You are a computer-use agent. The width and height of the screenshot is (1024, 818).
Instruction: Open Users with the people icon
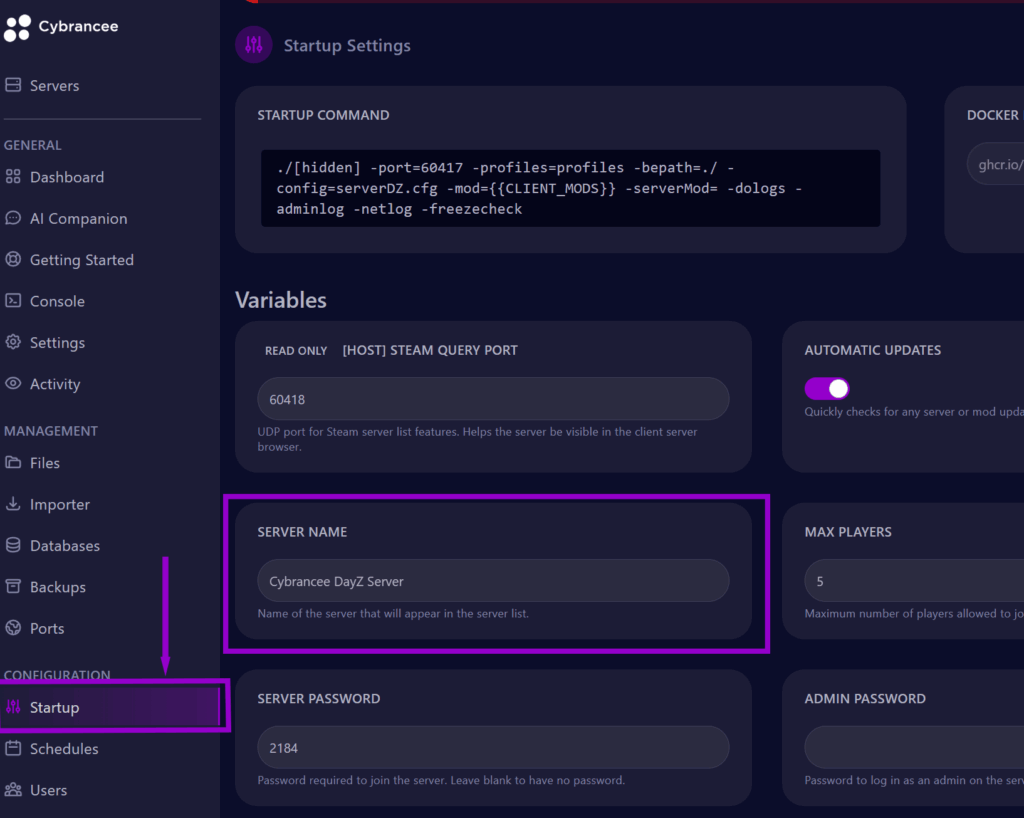click(x=14, y=790)
